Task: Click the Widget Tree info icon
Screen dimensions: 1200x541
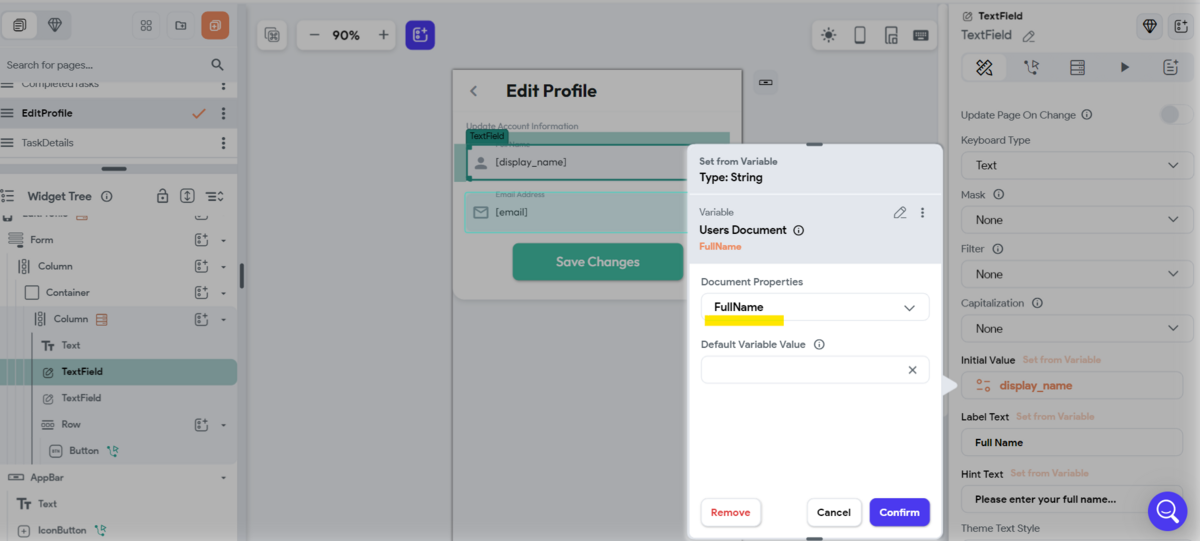Action: point(107,197)
